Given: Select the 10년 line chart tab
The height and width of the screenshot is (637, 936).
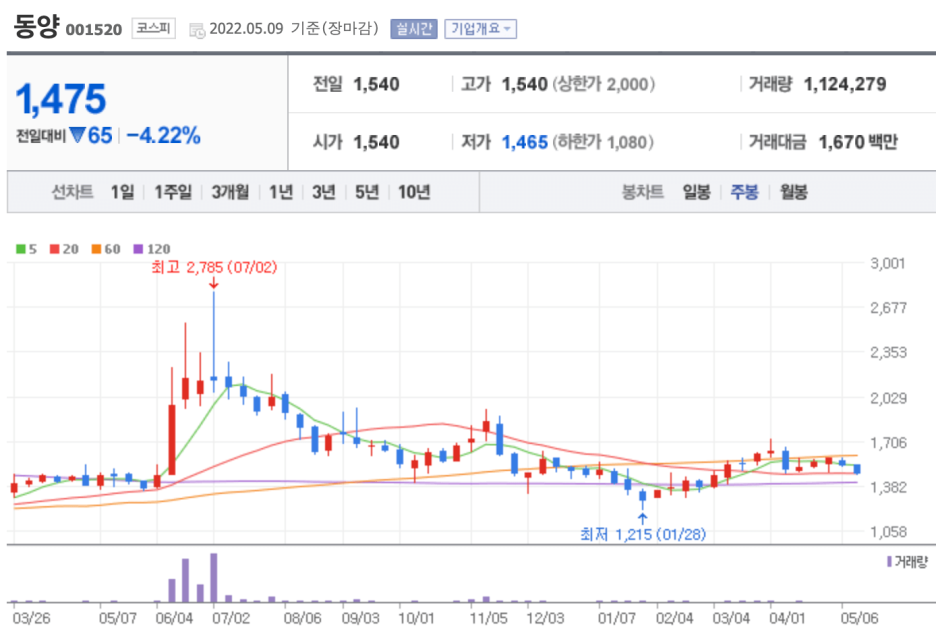Looking at the screenshot, I should point(414,192).
